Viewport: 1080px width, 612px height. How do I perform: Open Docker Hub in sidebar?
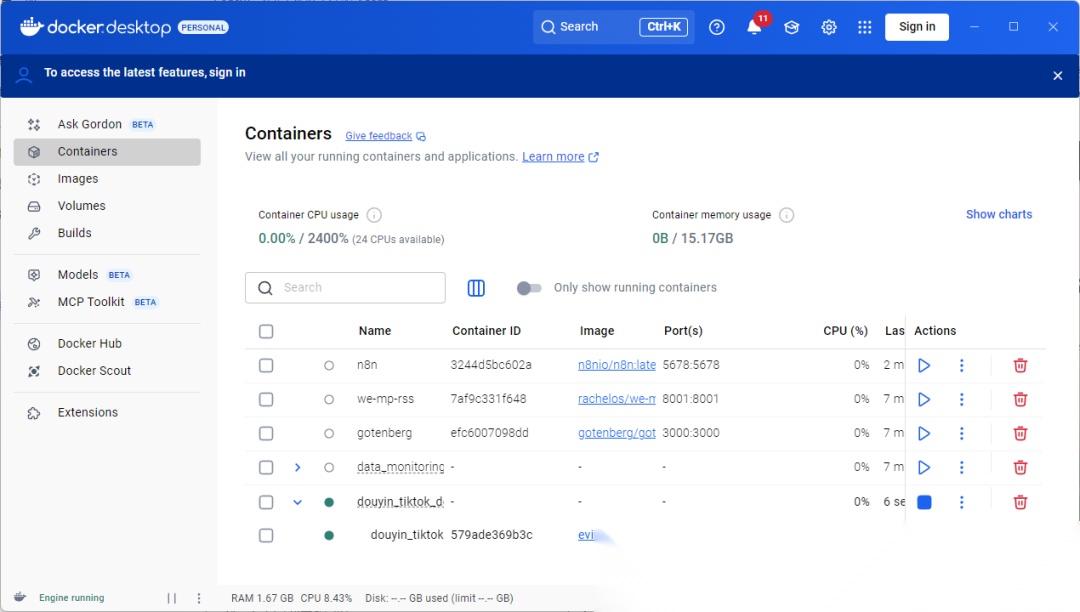[x=107, y=344]
